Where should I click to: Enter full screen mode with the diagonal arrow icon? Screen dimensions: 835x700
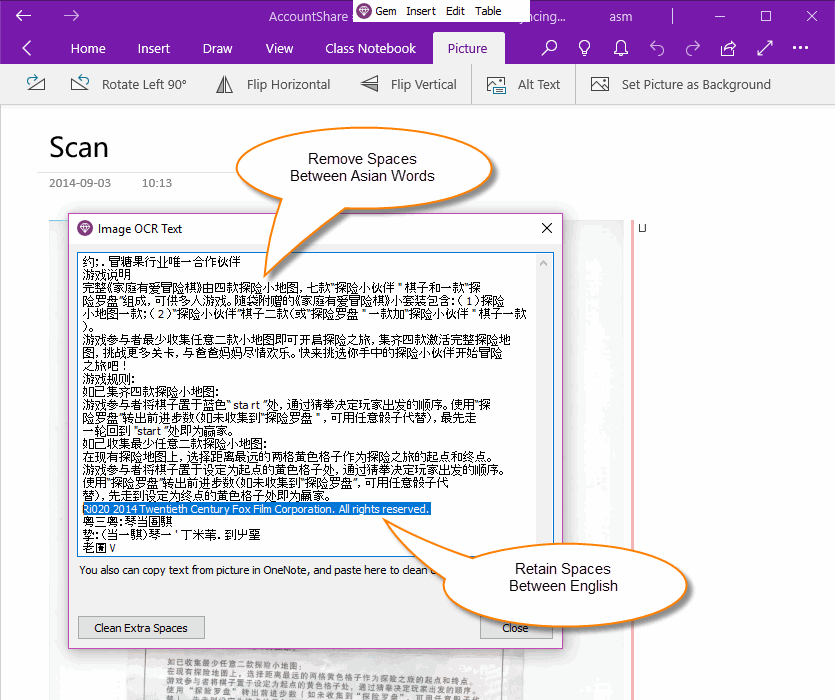tap(765, 48)
